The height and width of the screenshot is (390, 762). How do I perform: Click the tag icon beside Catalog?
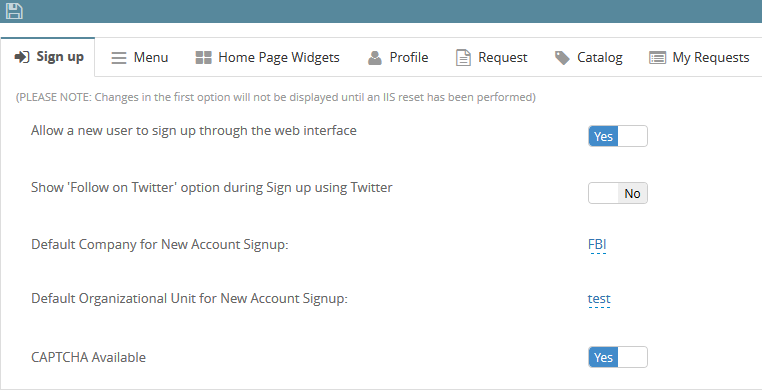coord(562,58)
